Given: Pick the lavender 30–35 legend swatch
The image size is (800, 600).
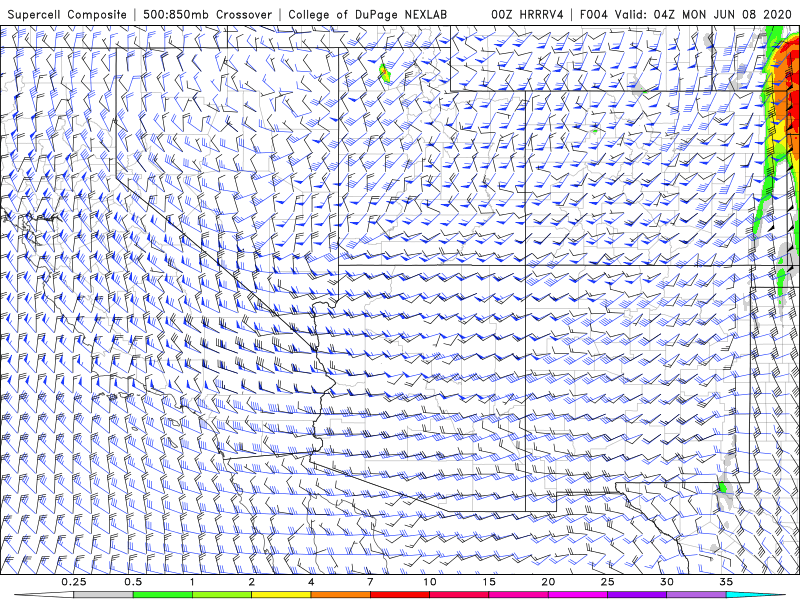Looking at the screenshot, I should tap(696, 595).
